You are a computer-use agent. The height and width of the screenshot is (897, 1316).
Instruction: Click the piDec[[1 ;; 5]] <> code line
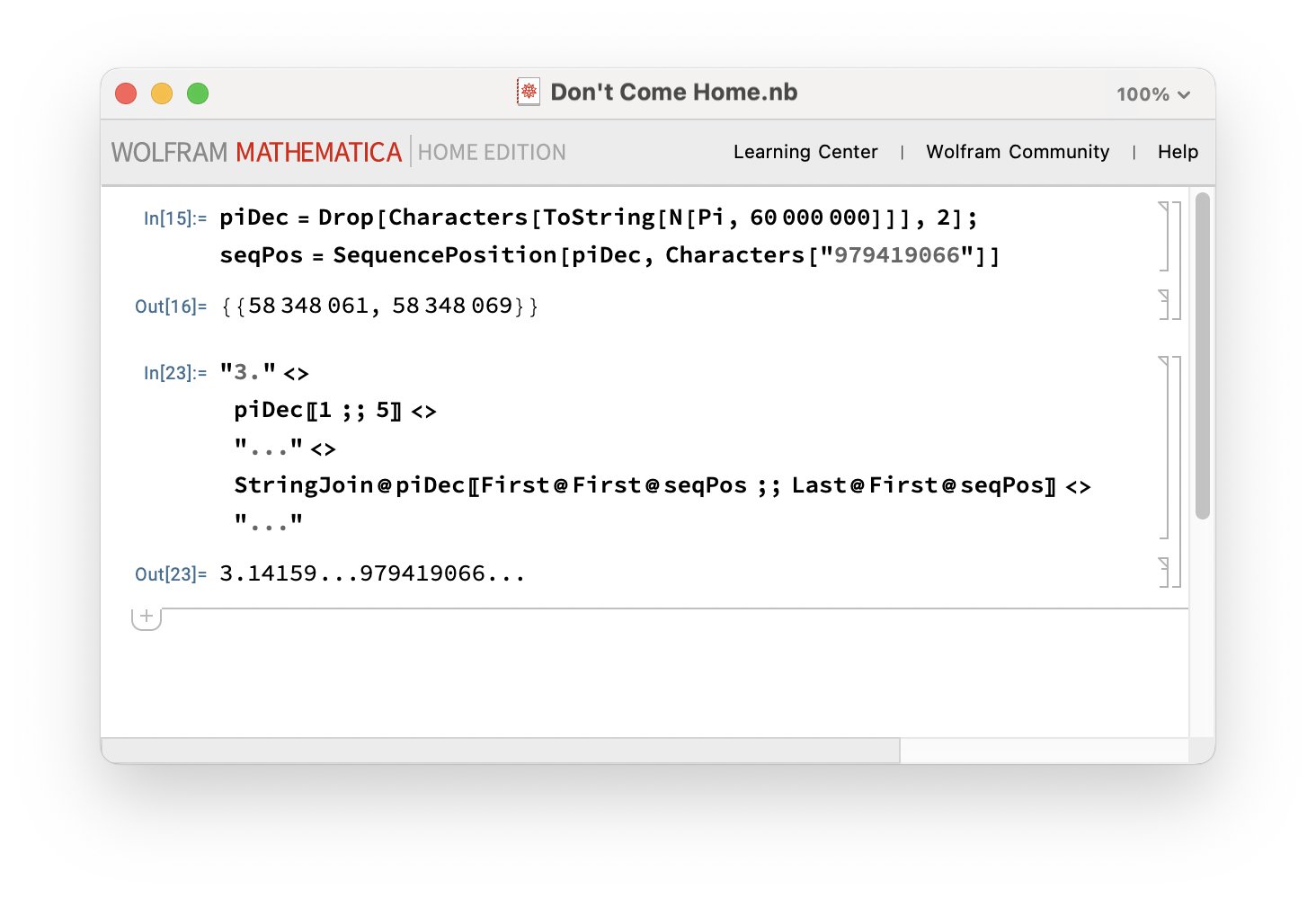335,410
